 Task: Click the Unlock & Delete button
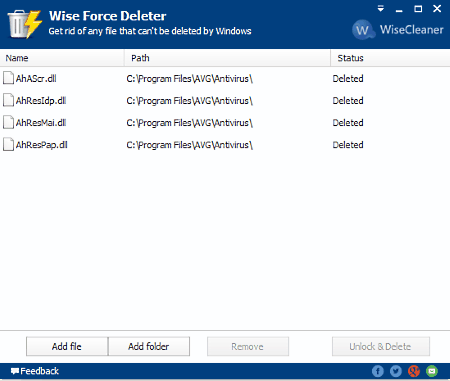[381, 346]
